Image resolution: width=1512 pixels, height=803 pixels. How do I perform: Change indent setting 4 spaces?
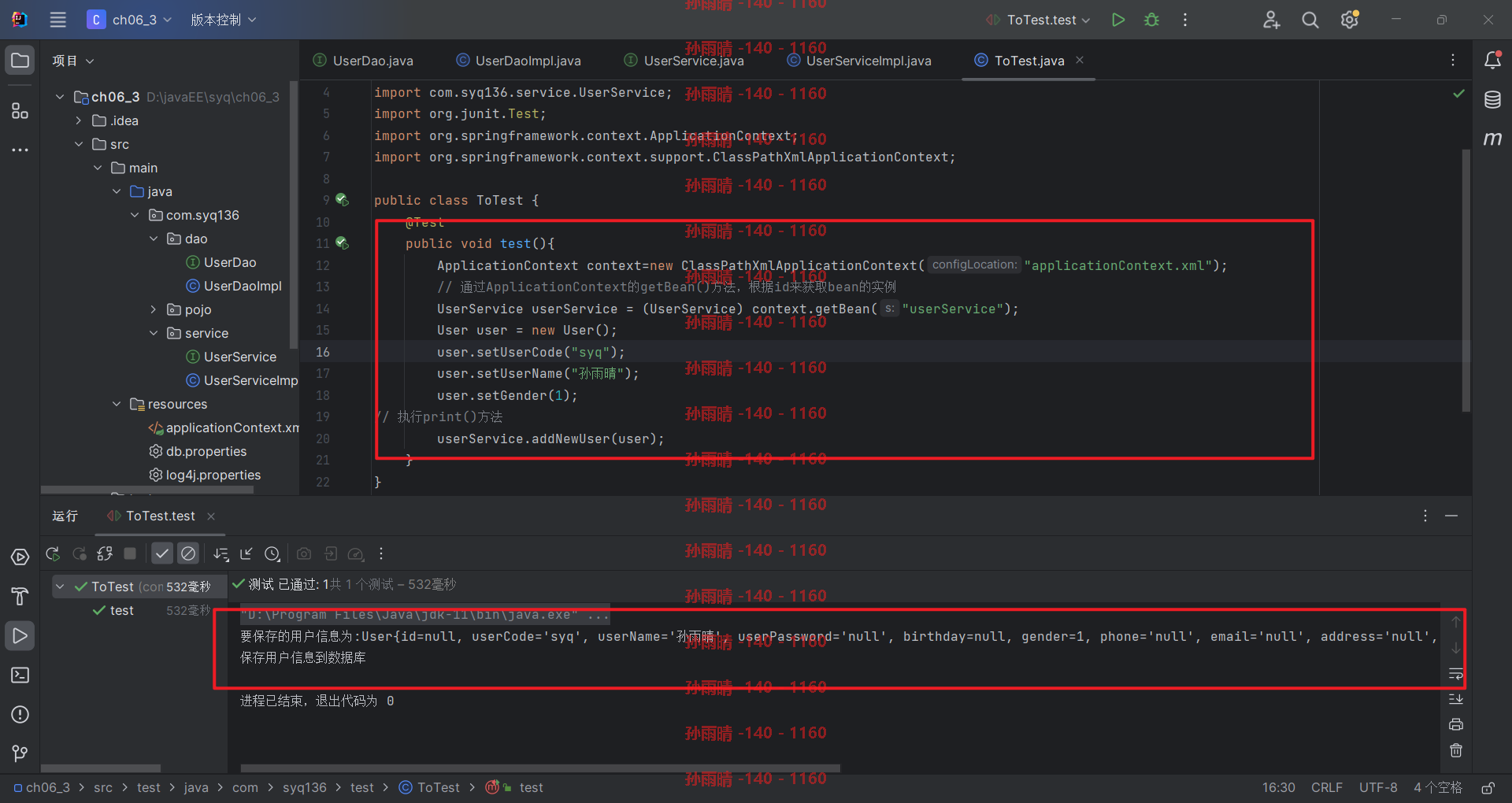pos(1437,788)
